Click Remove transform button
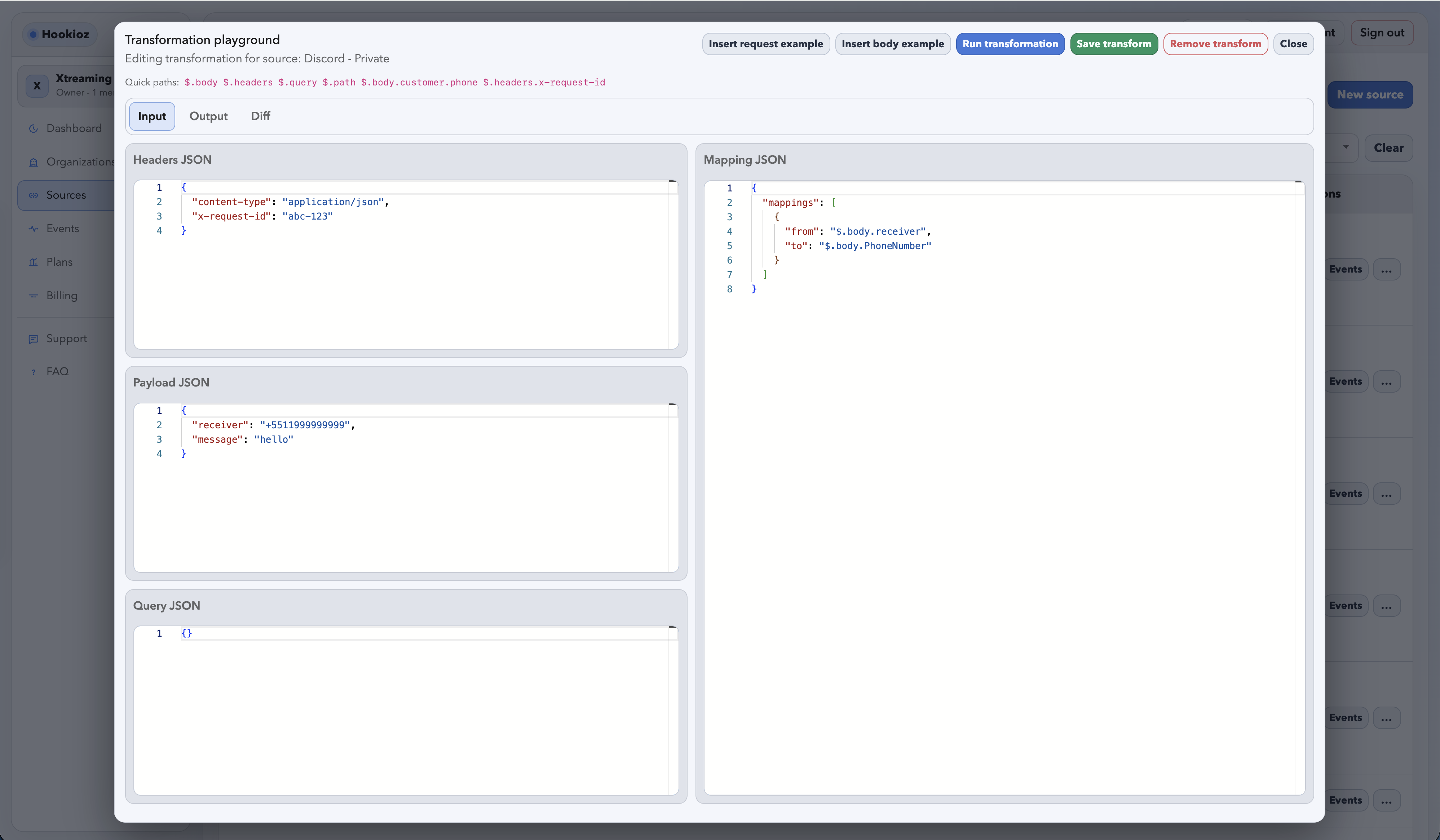 click(x=1215, y=44)
